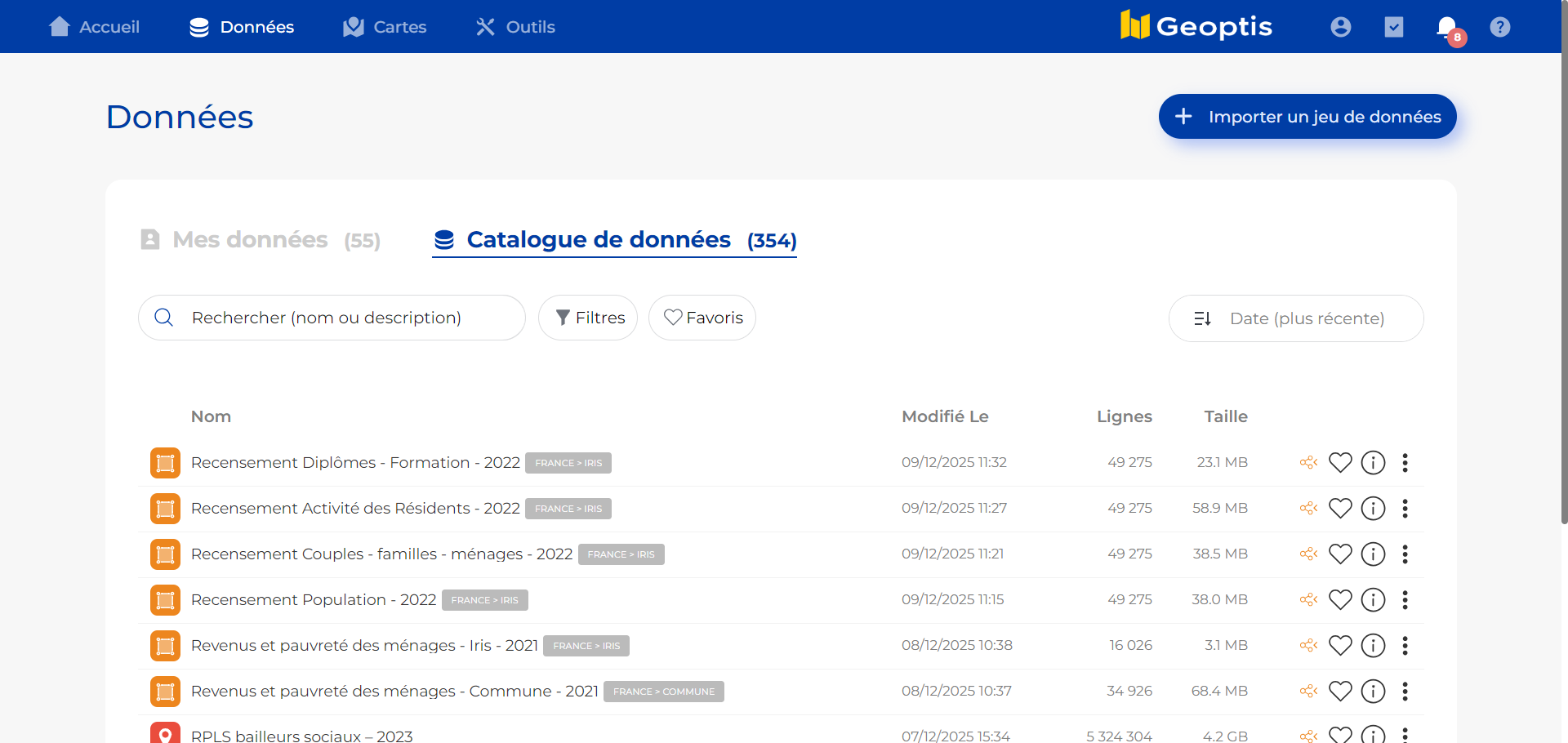
Task: Open info for Recensement Diplômes - Formation - 2022
Action: (x=1373, y=462)
